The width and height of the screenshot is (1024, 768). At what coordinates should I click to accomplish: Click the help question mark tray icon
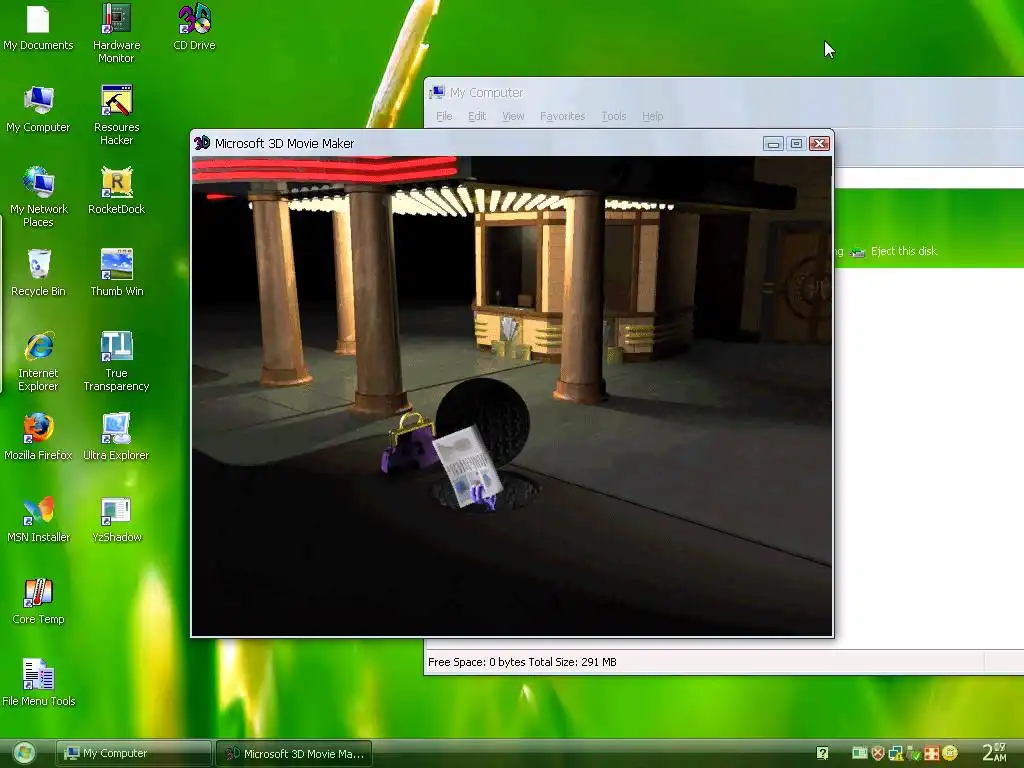point(822,753)
